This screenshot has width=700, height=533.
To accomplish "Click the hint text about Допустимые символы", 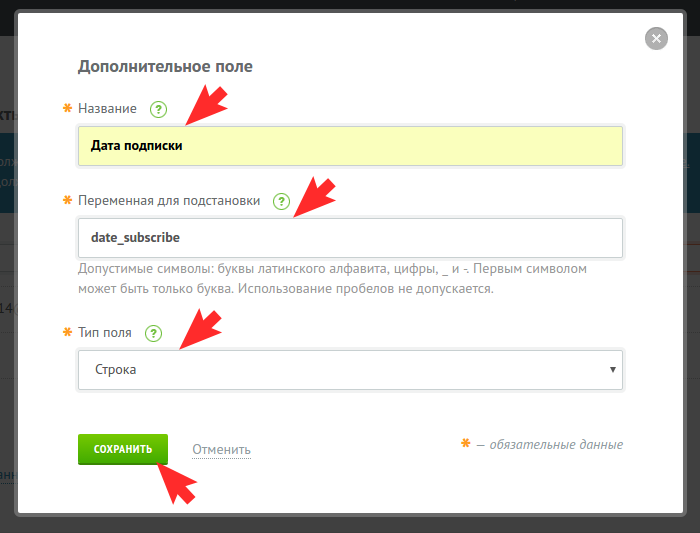I will click(332, 279).
